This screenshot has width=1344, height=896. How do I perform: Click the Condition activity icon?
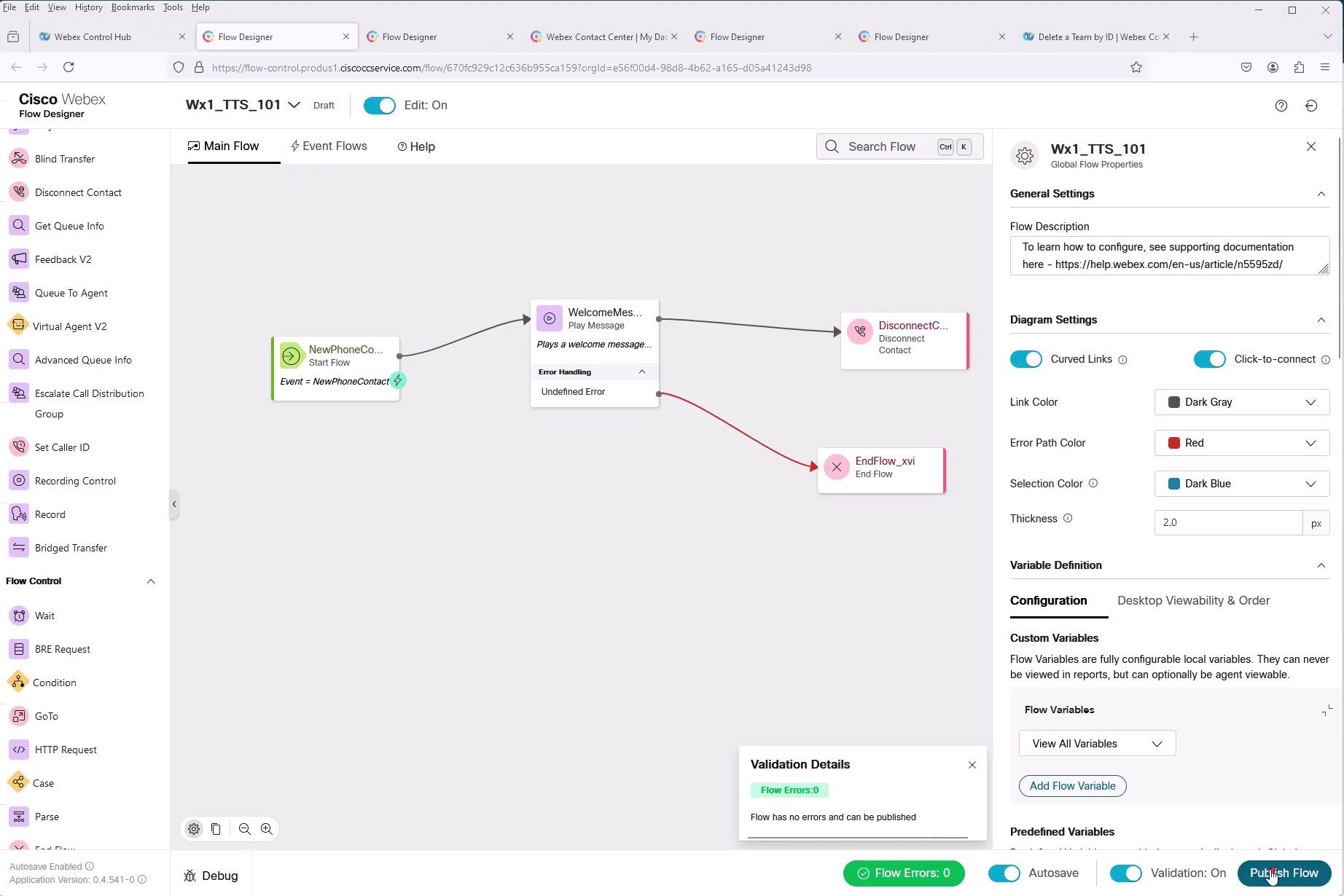coord(18,683)
